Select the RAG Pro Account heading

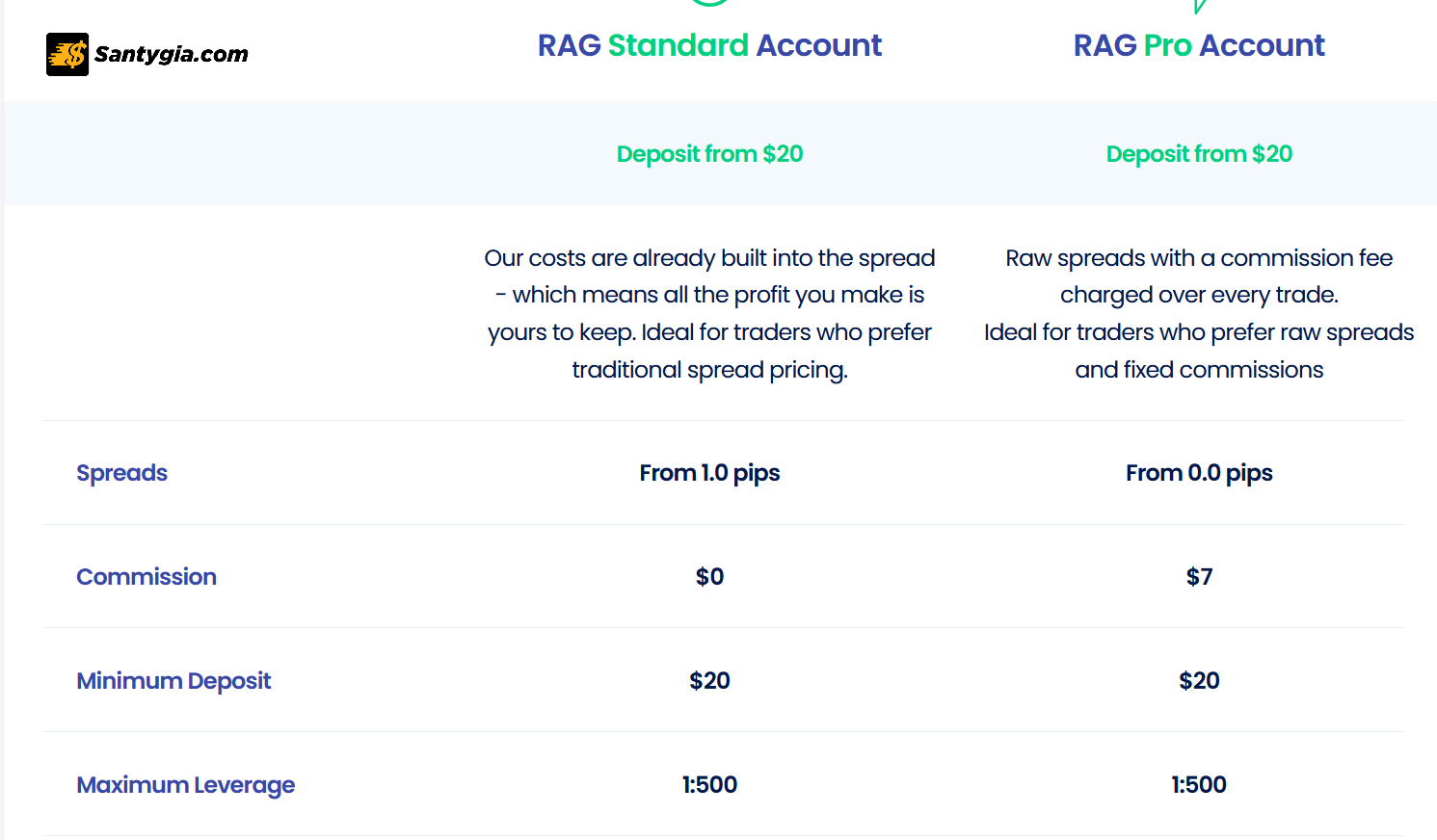click(1199, 45)
